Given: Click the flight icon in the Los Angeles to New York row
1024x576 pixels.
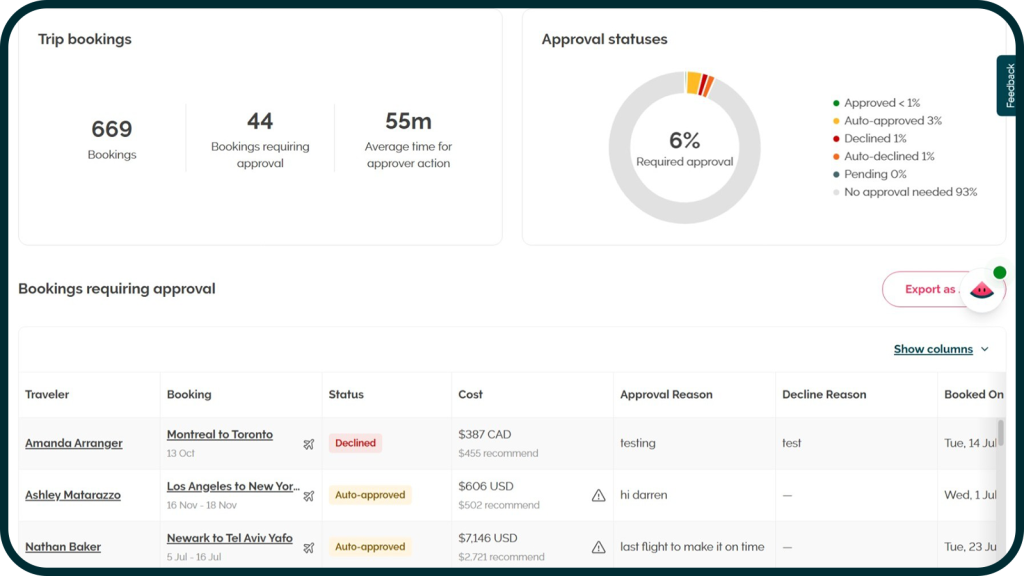Looking at the screenshot, I should tap(309, 496).
